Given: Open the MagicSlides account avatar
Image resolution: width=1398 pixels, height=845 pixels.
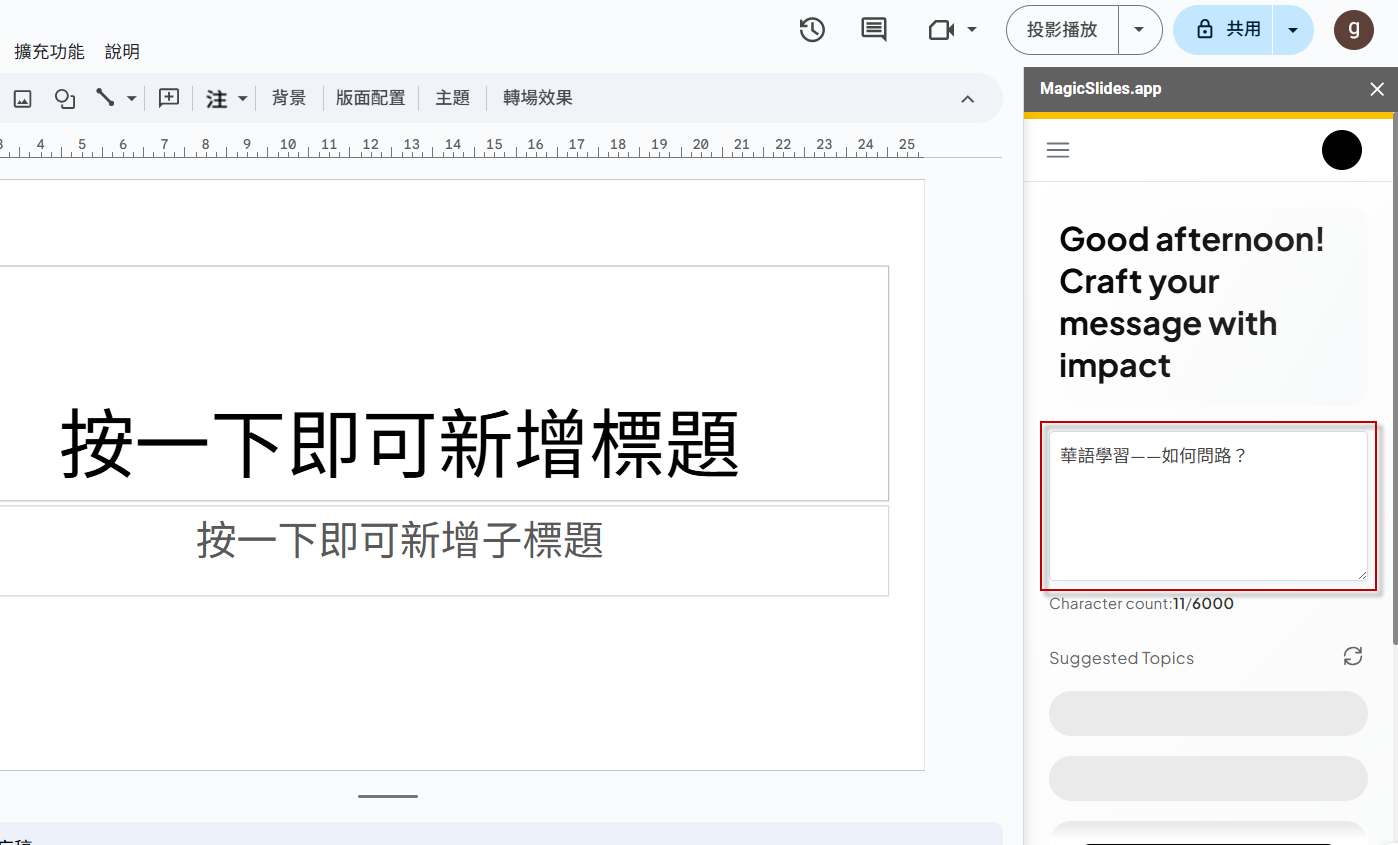Looking at the screenshot, I should coord(1341,150).
